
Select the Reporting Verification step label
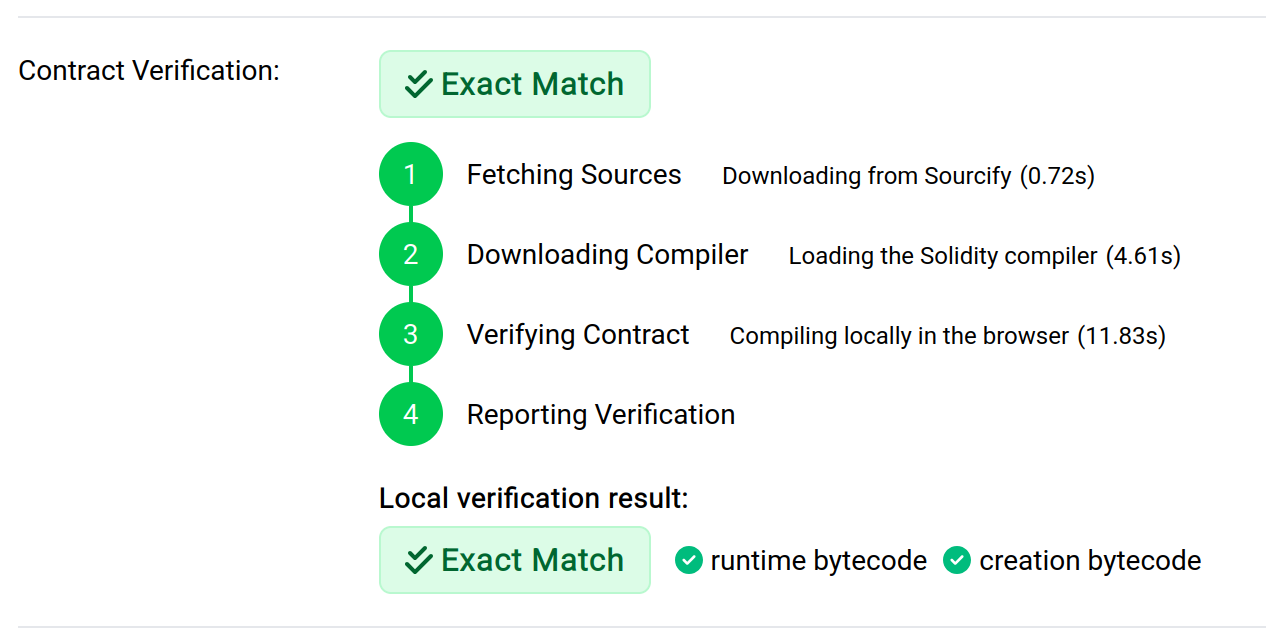[600, 415]
